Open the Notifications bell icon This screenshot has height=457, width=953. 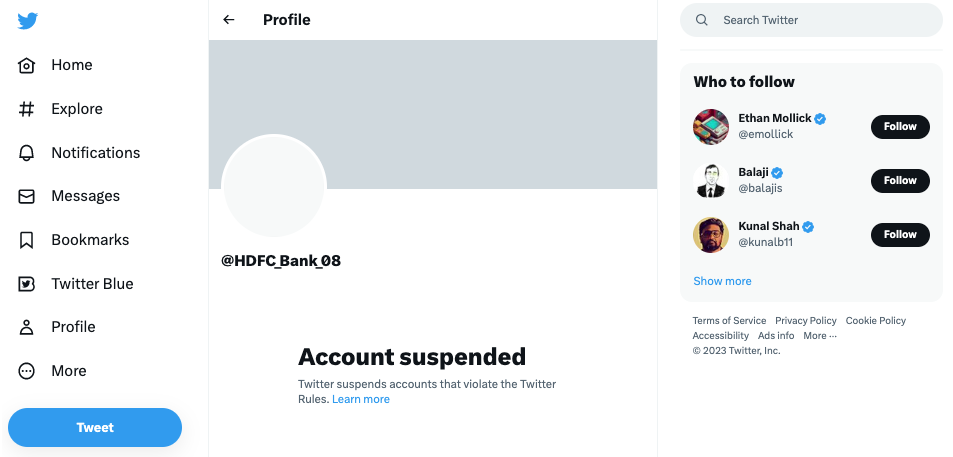tap(27, 153)
